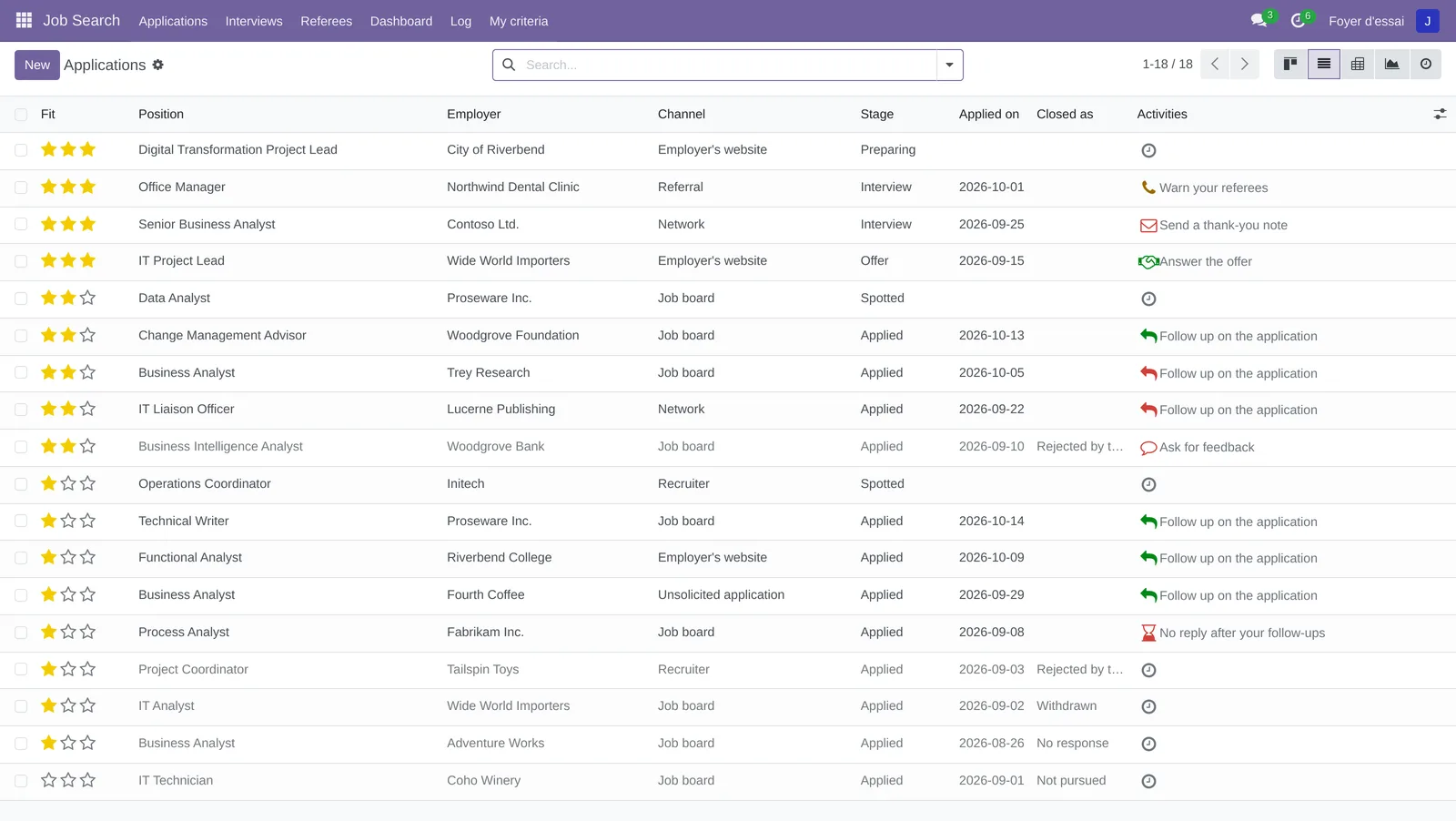The height and width of the screenshot is (821, 1456).
Task: Check the Change Management Advisor row
Action: pyautogui.click(x=21, y=336)
